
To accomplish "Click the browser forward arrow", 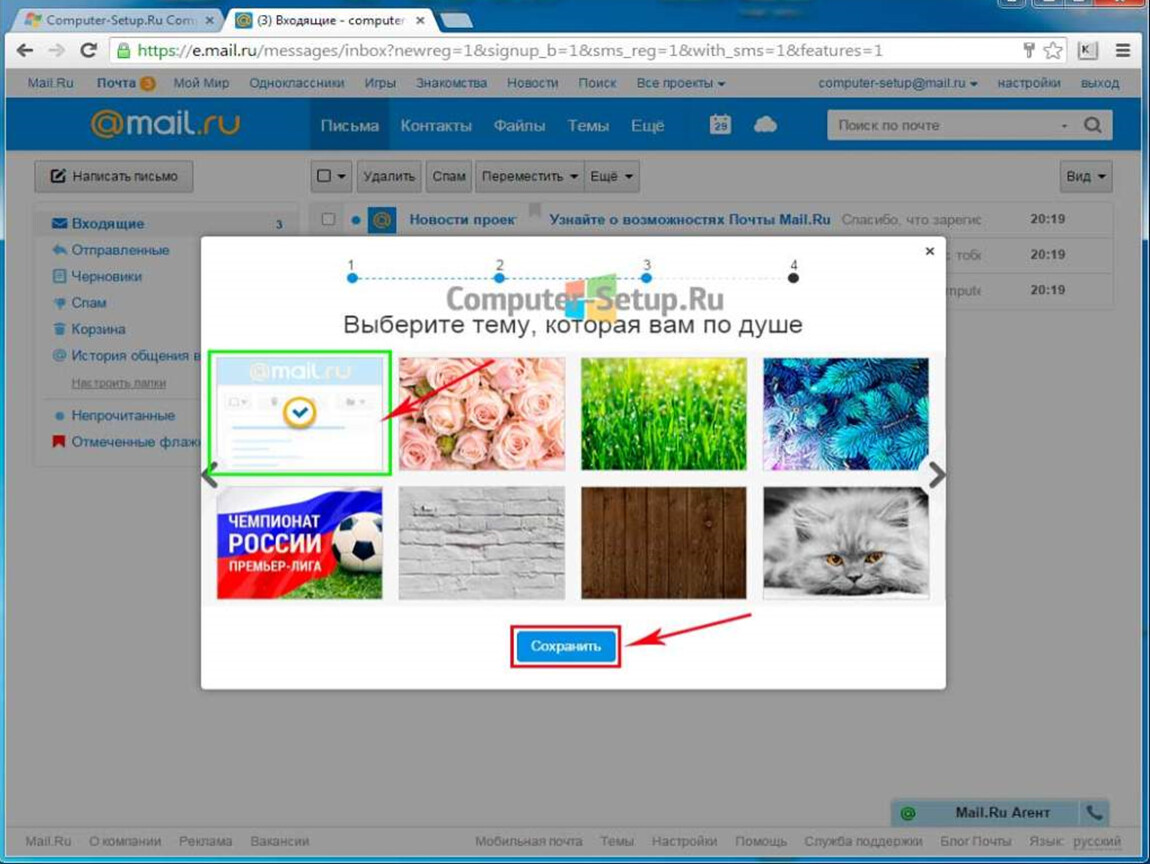I will 56,50.
